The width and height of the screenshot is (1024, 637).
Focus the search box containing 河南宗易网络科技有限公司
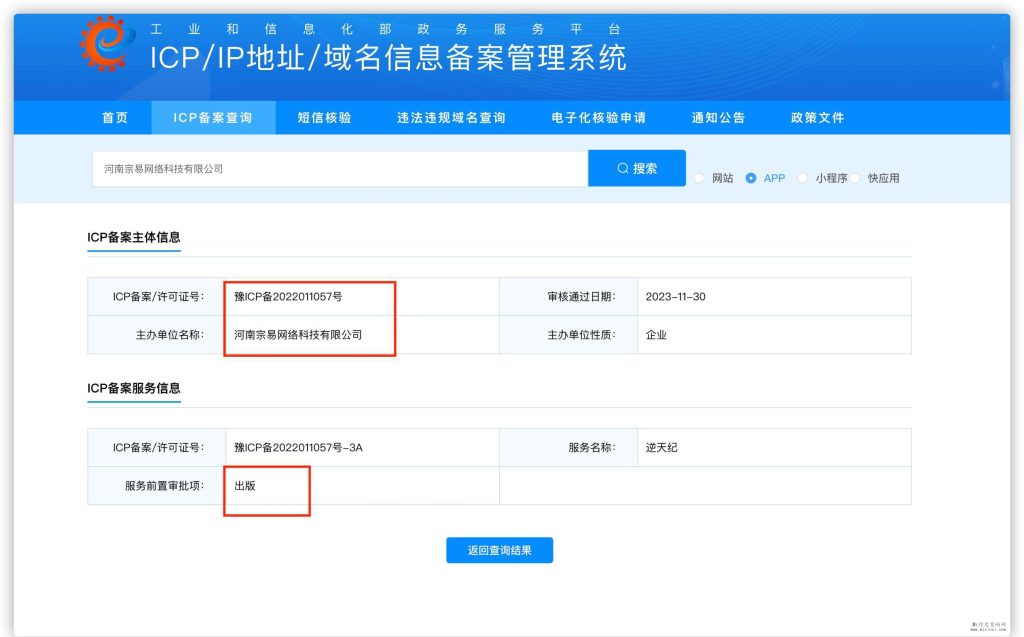click(340, 169)
